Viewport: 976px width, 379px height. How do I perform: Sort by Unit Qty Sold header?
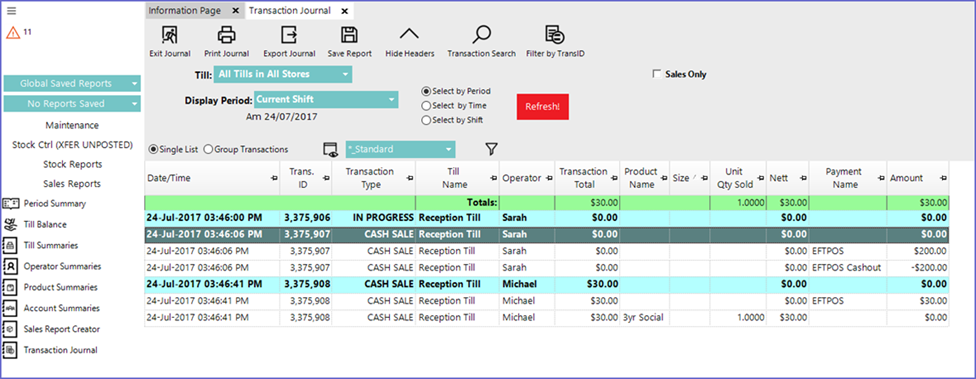[x=738, y=178]
